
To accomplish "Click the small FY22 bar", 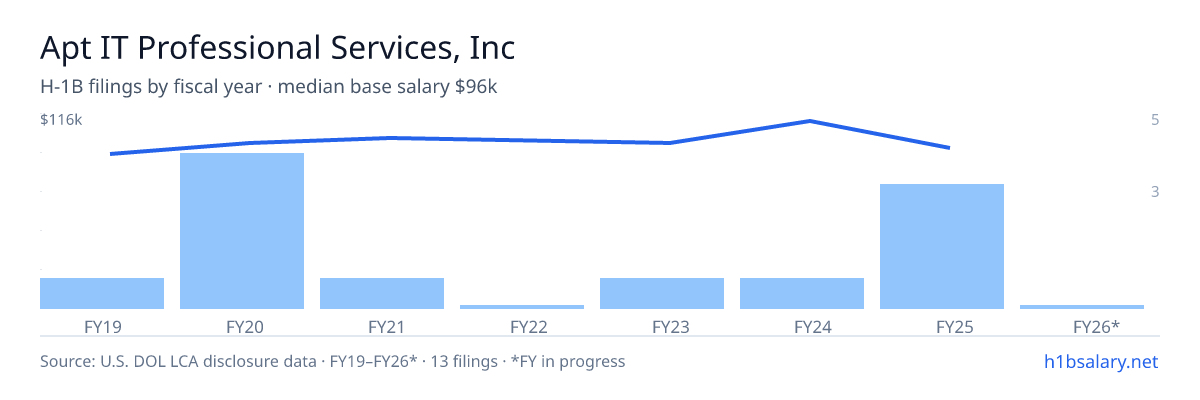I will [522, 307].
